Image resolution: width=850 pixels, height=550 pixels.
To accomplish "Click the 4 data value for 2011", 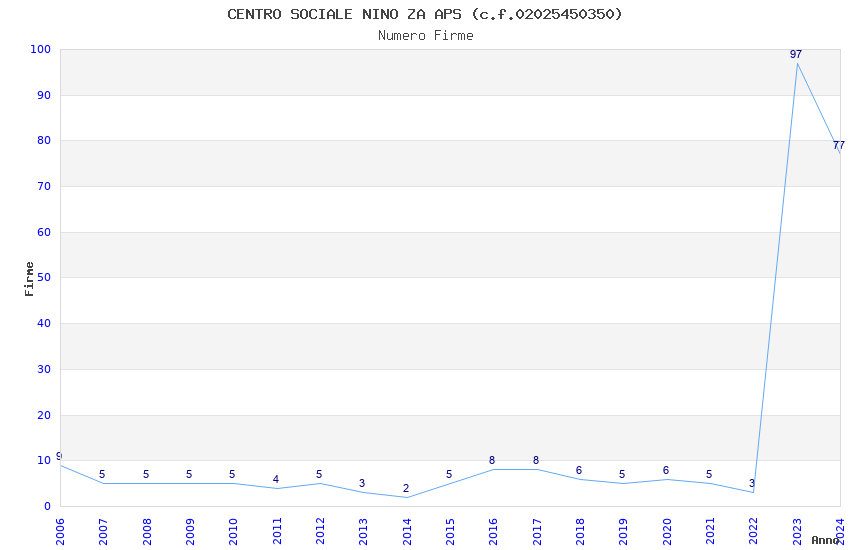I will (x=276, y=479).
